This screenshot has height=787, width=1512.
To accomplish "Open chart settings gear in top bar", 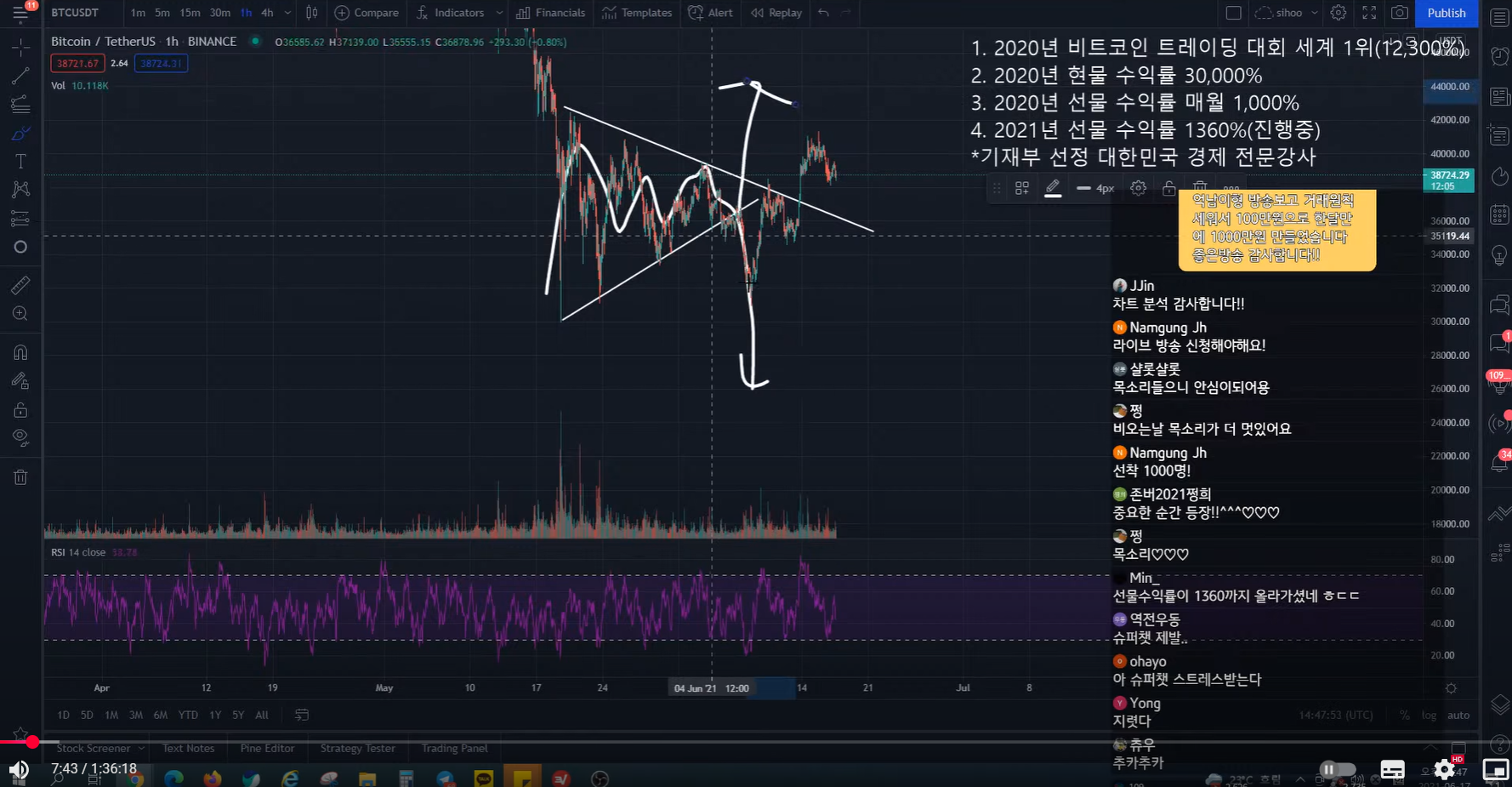I will coord(1339,13).
